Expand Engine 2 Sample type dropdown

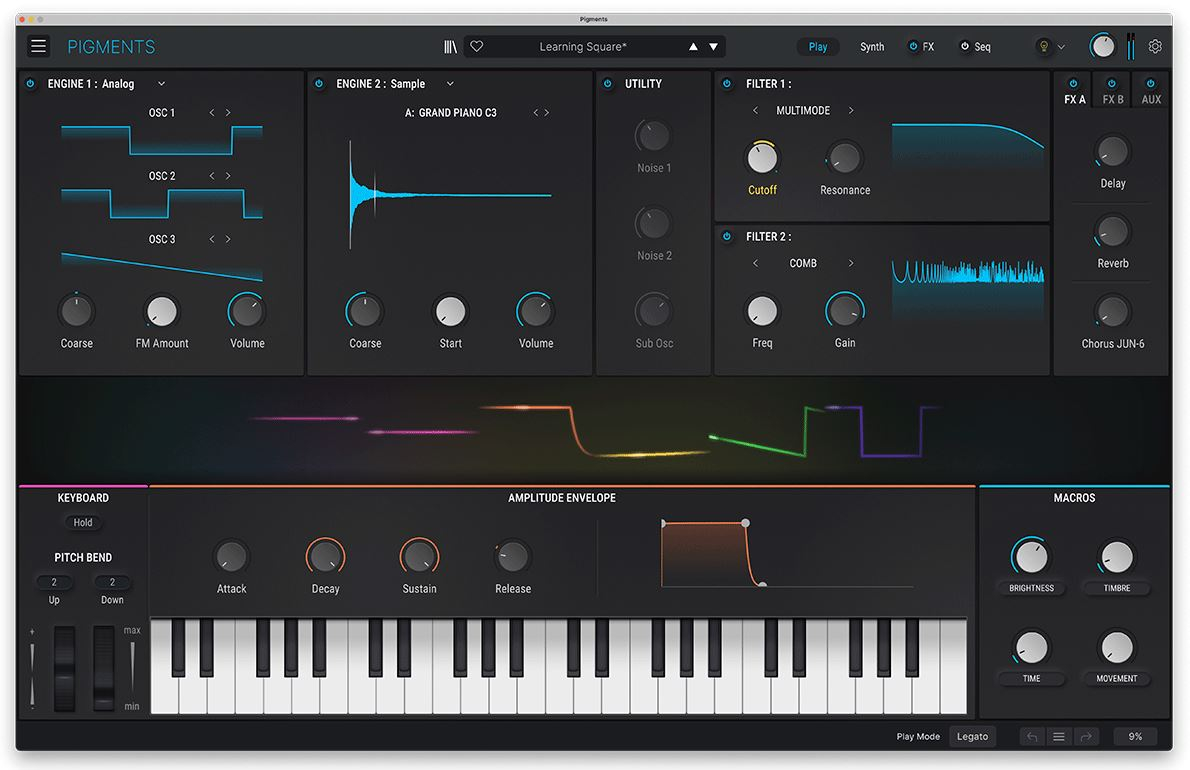pos(450,83)
